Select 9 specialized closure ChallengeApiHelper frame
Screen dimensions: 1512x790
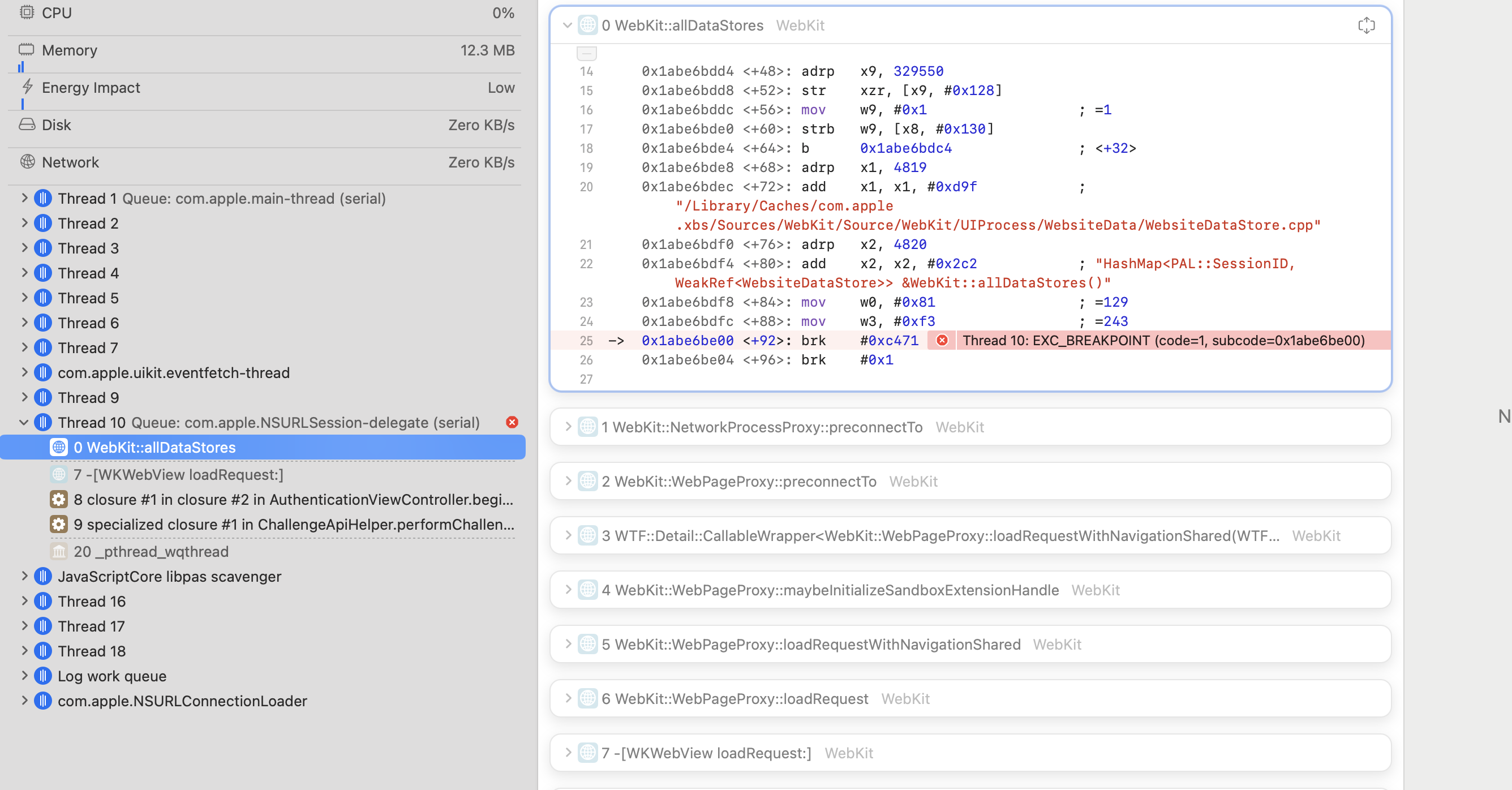(x=294, y=524)
